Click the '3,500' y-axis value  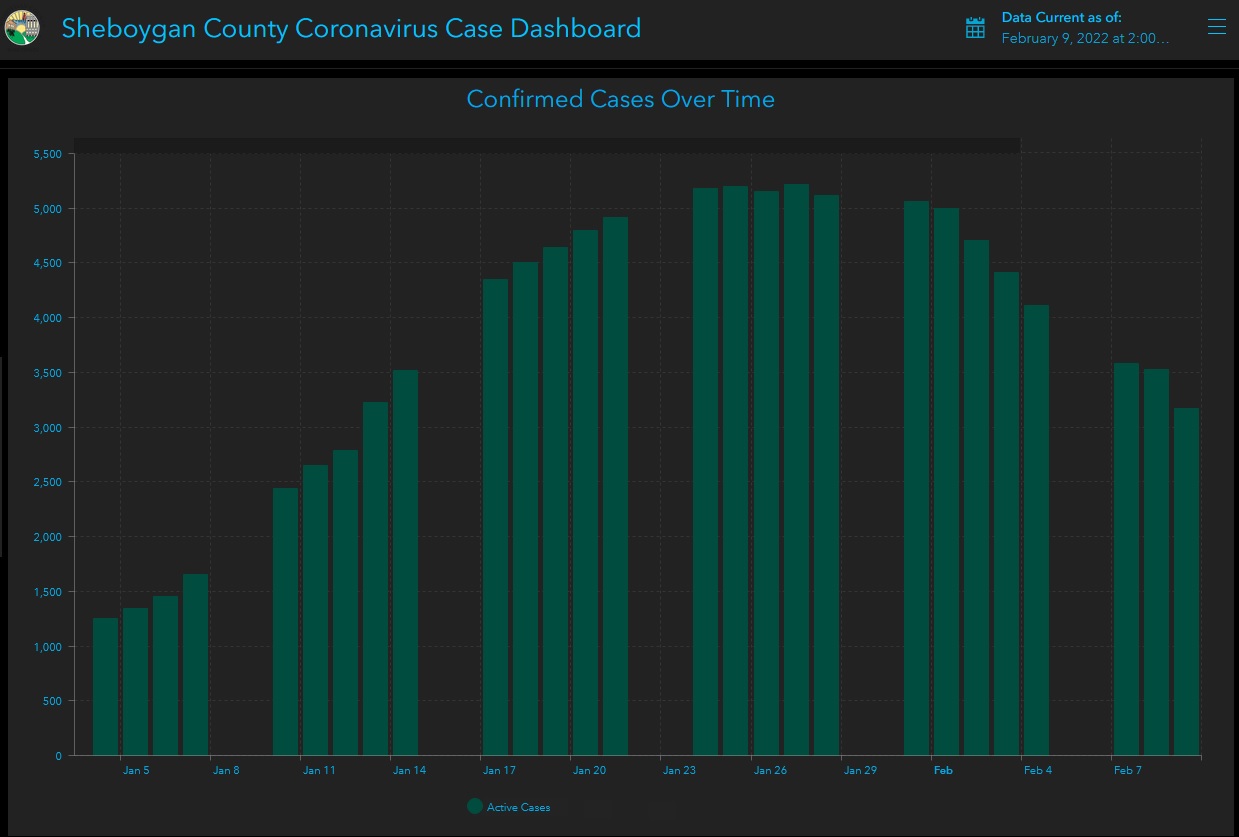(x=48, y=373)
